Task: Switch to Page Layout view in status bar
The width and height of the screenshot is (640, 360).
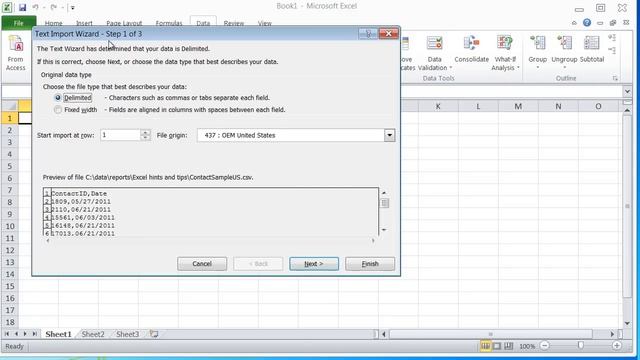Action: [497, 346]
